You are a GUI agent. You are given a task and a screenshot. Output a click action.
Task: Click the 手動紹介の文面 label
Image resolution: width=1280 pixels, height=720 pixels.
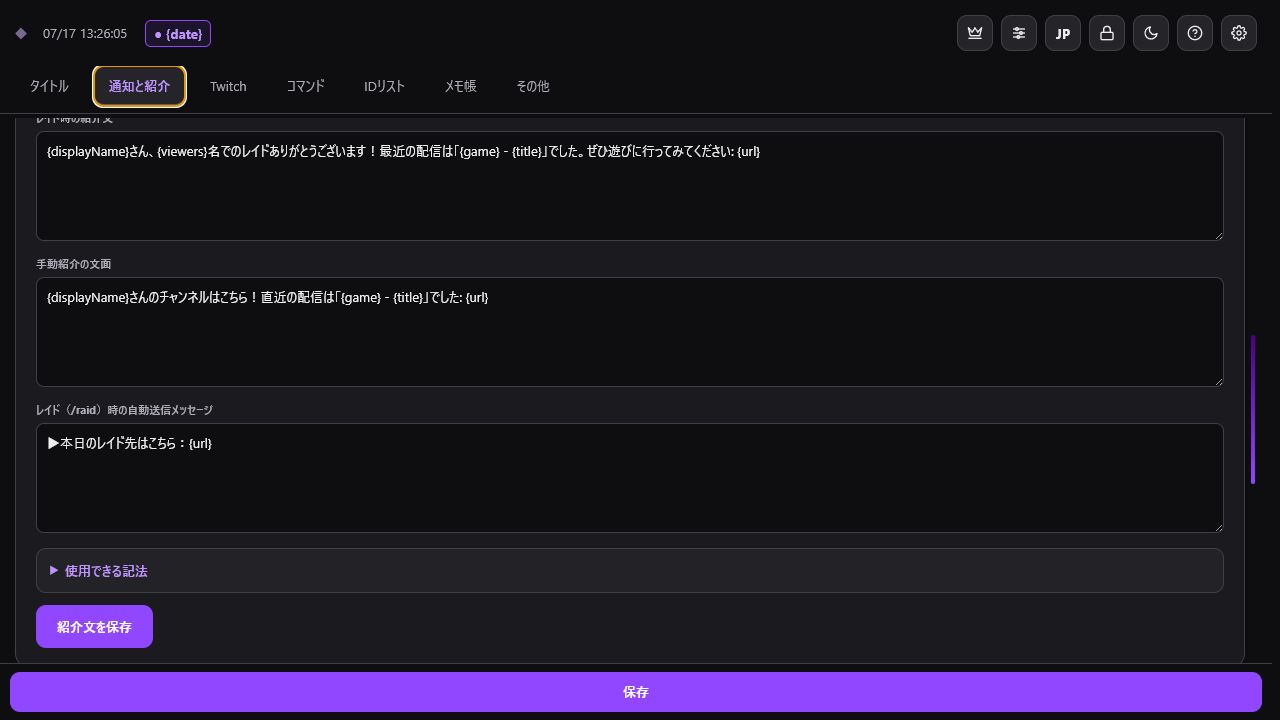74,264
